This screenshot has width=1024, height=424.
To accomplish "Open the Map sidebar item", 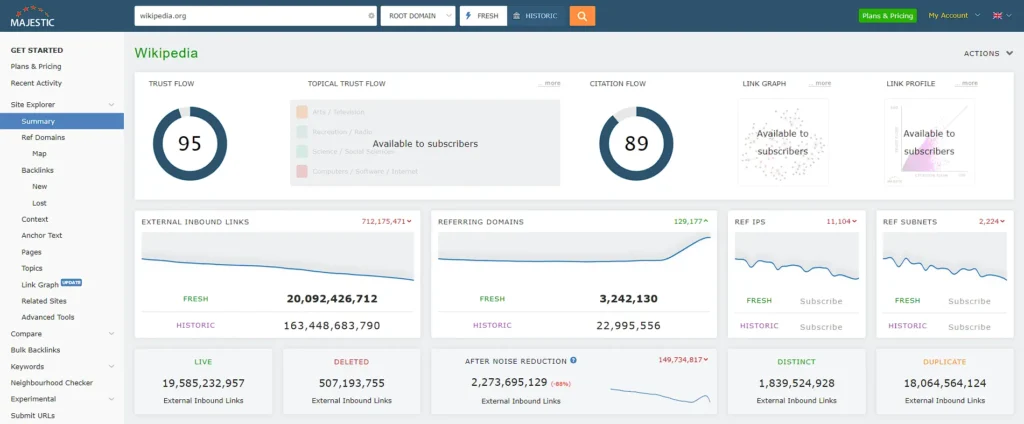I will 39,154.
